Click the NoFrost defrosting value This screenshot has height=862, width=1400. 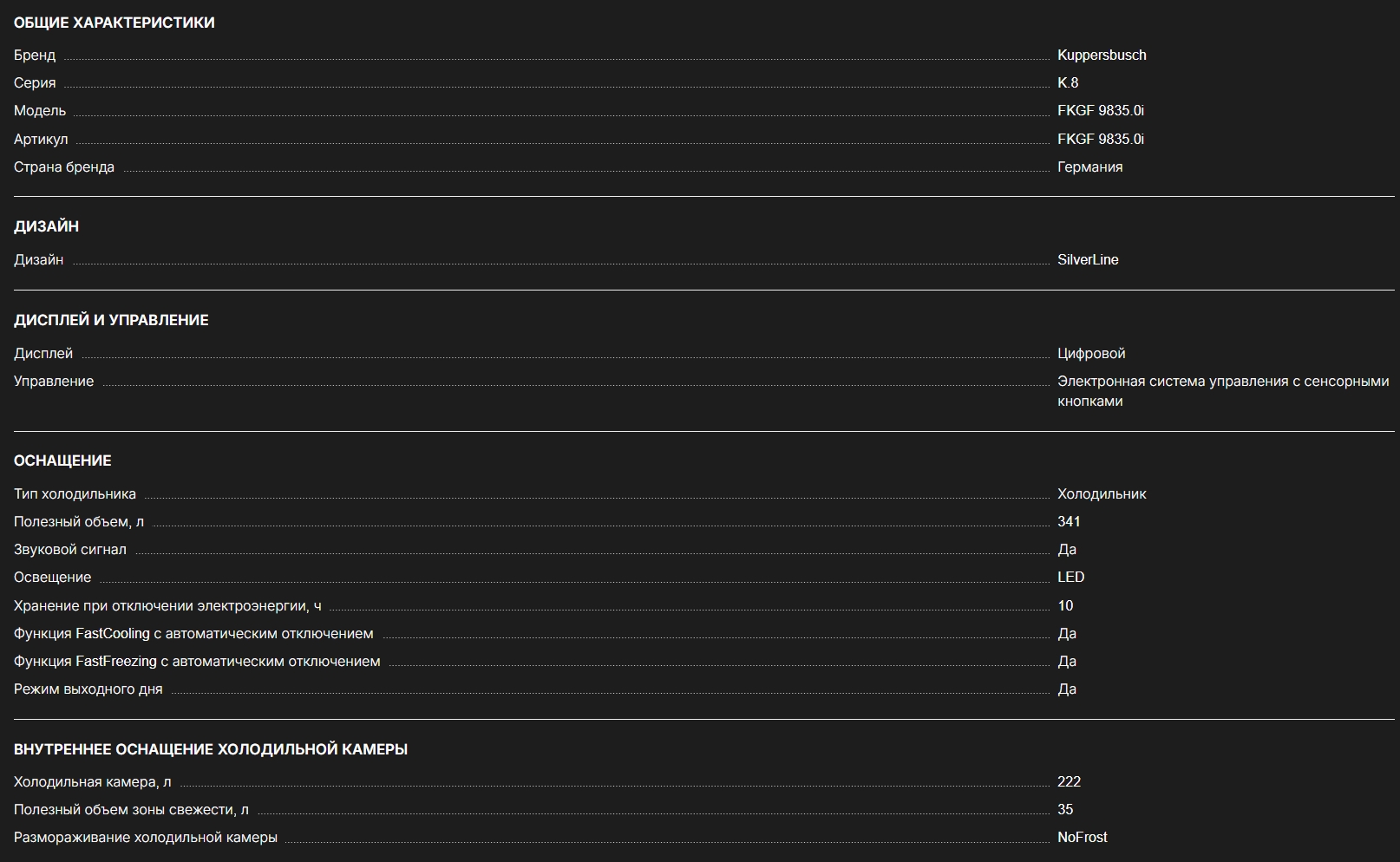coord(1082,838)
